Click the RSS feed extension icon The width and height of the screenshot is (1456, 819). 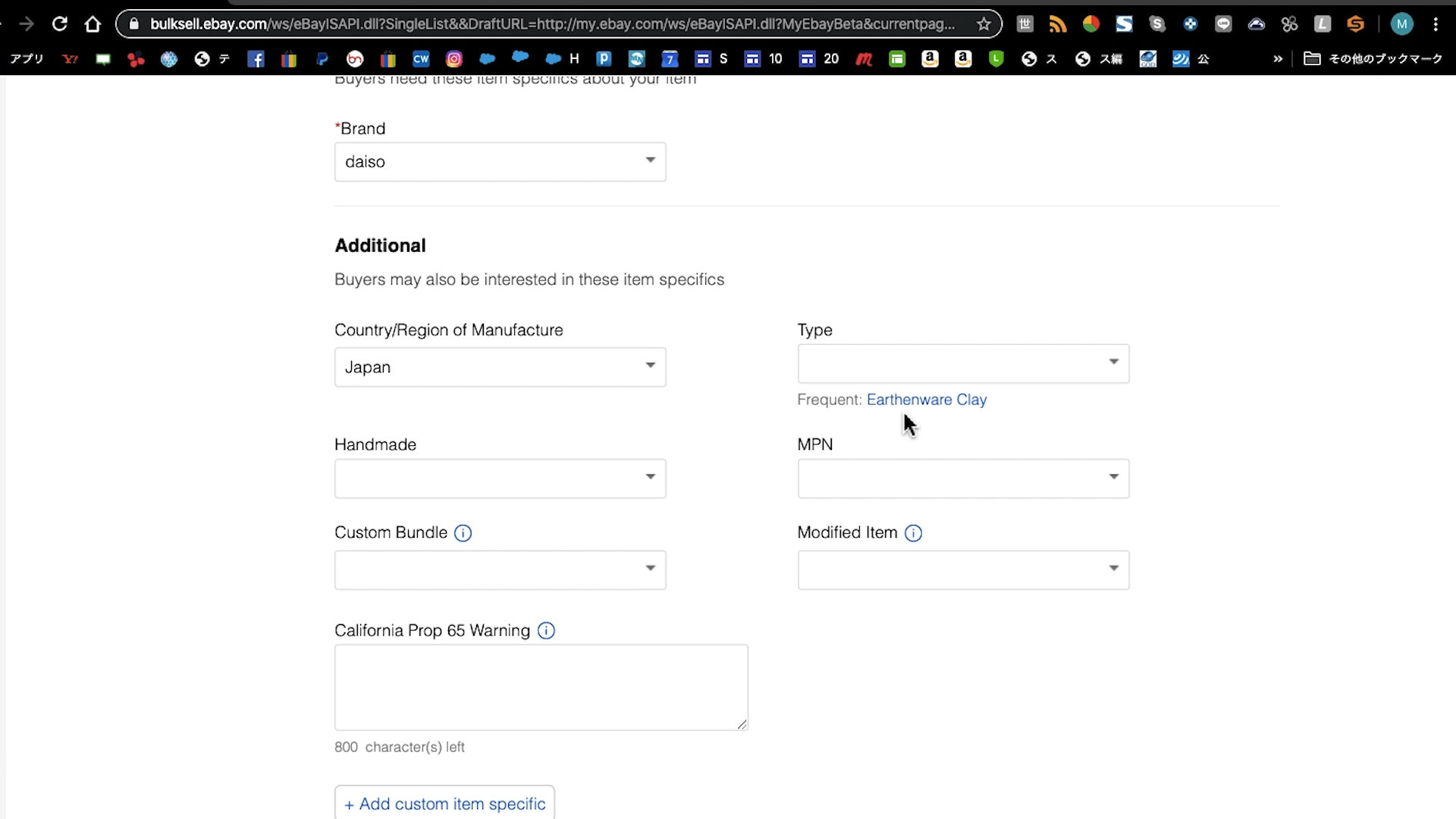[1058, 24]
